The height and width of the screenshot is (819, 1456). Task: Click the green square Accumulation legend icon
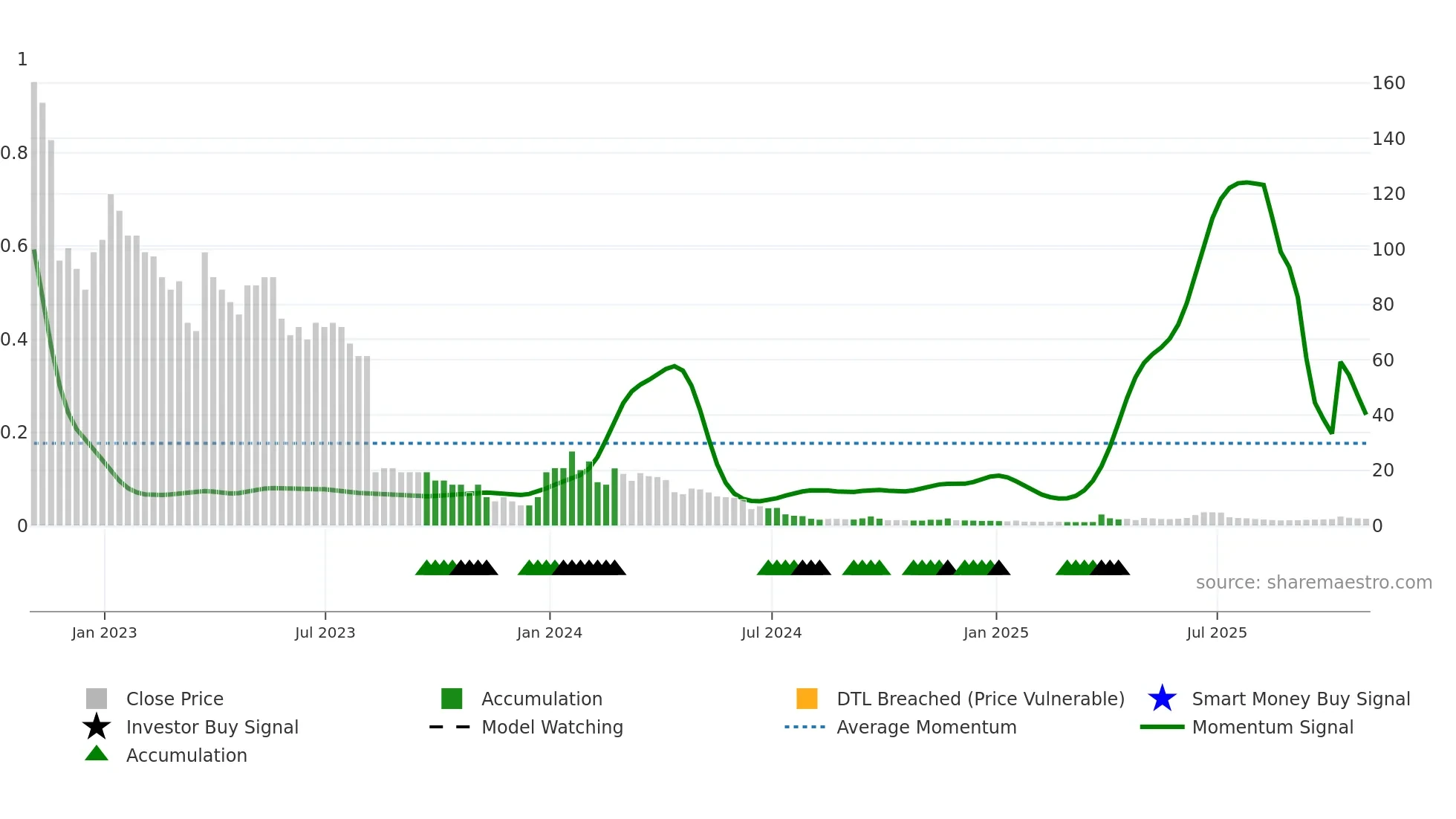click(x=452, y=699)
